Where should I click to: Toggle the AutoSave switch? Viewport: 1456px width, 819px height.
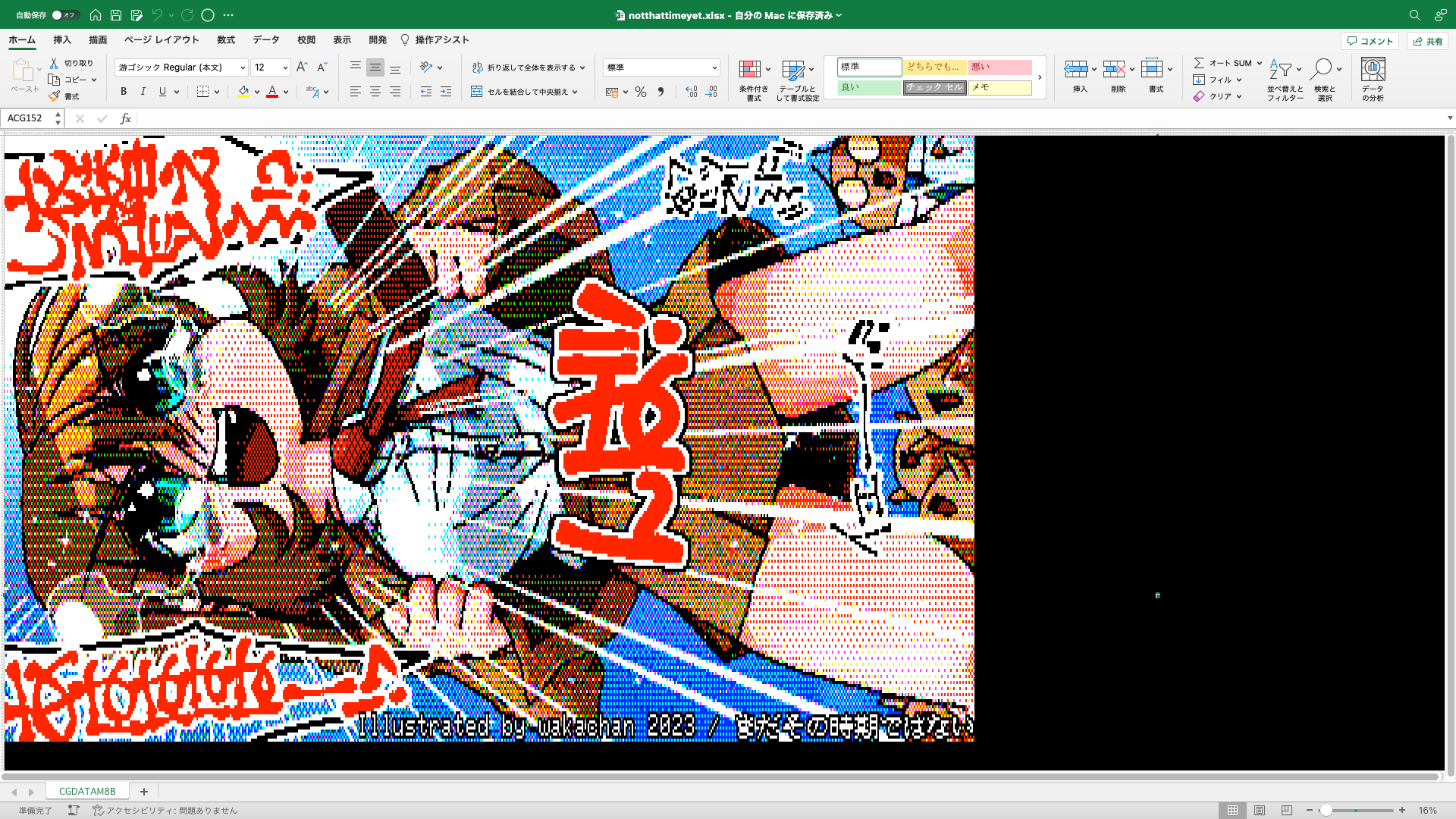click(64, 15)
